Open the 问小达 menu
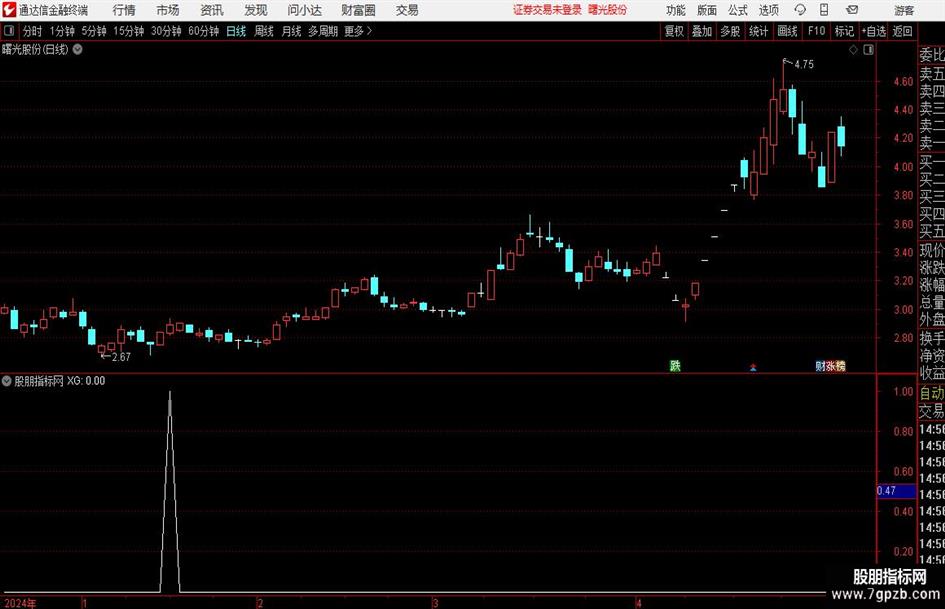Screen dimensions: 945x609 click(x=304, y=10)
